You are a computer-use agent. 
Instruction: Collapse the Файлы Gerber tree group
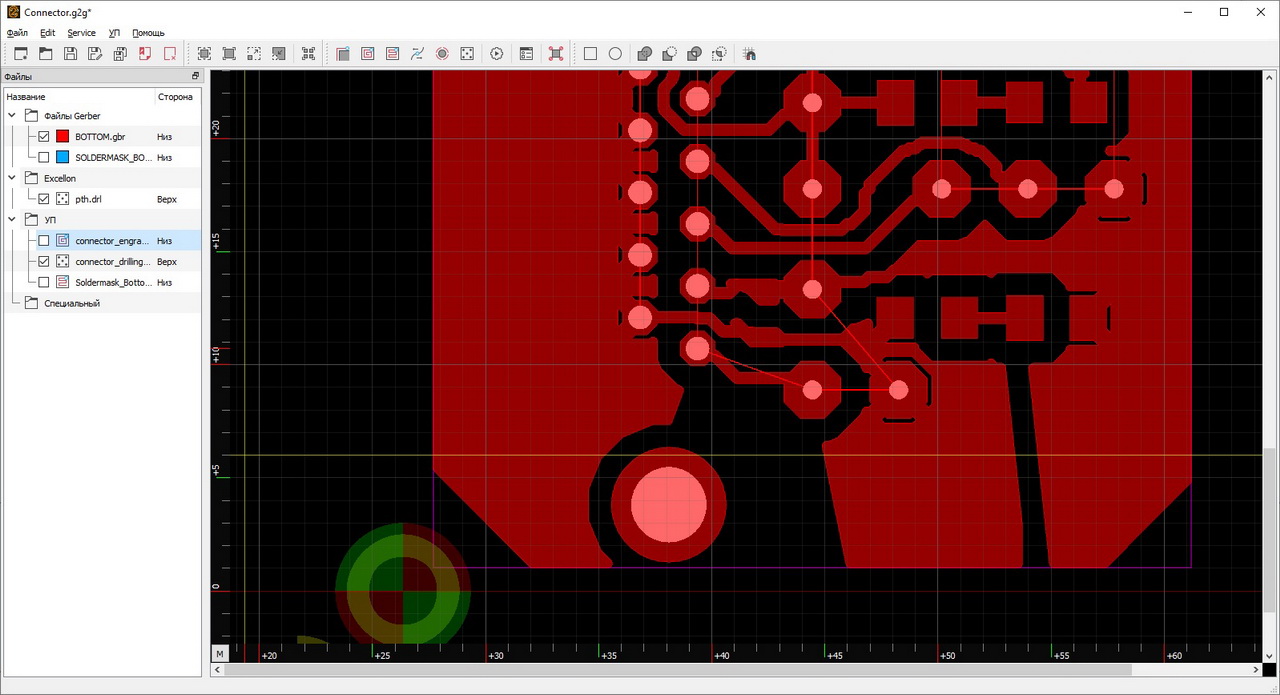(x=12, y=116)
